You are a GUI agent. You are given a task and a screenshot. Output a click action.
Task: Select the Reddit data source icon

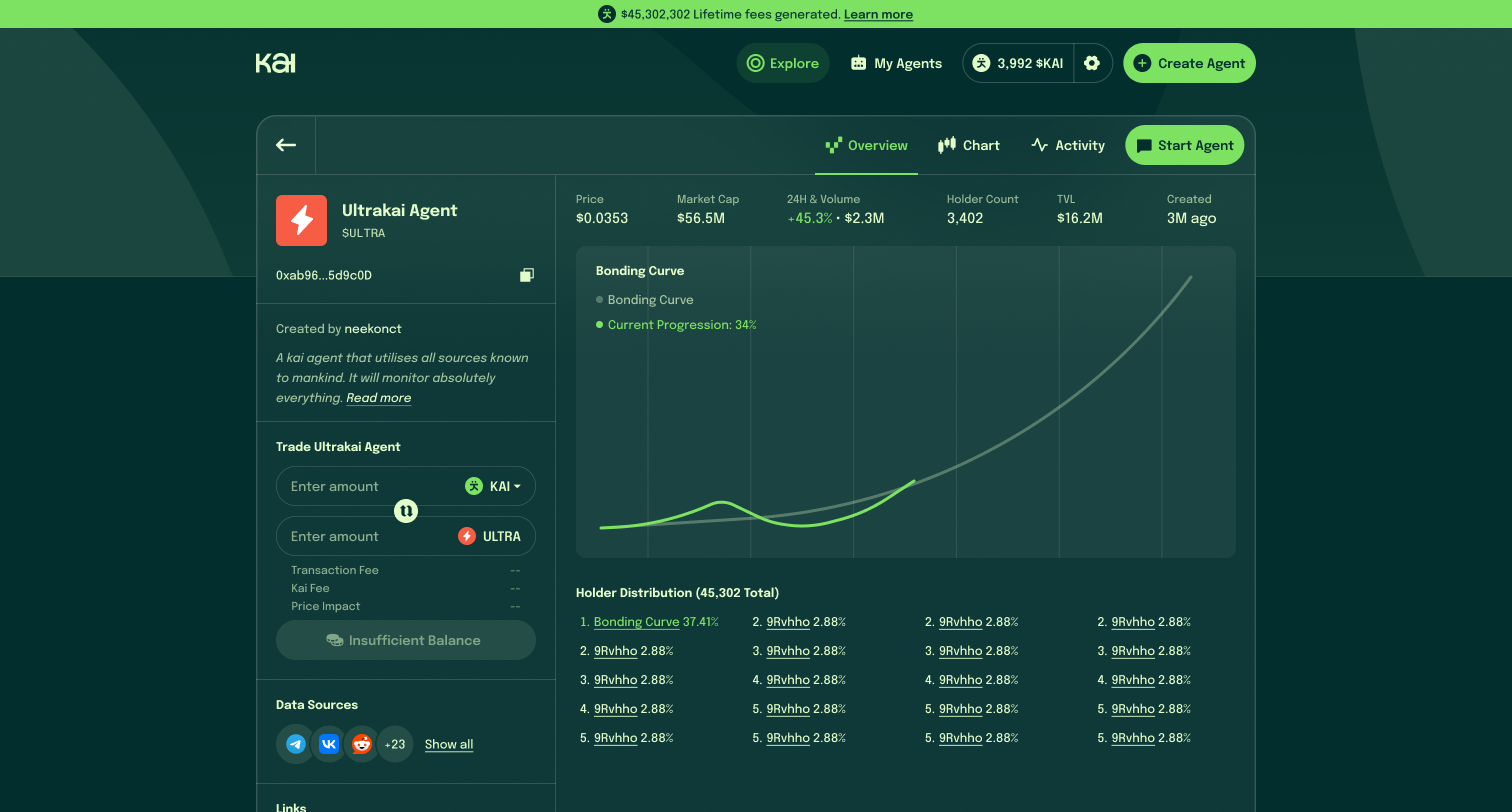(x=362, y=744)
